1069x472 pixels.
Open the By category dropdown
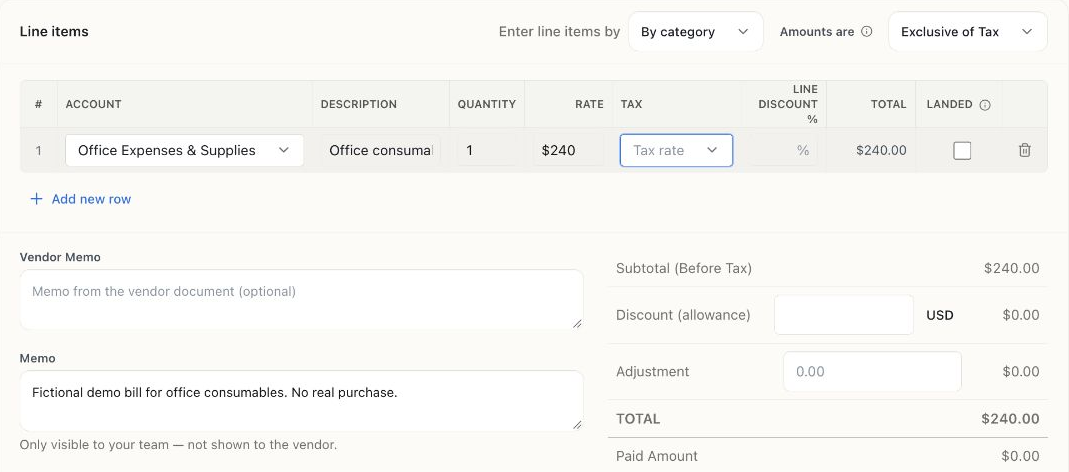[x=695, y=31]
